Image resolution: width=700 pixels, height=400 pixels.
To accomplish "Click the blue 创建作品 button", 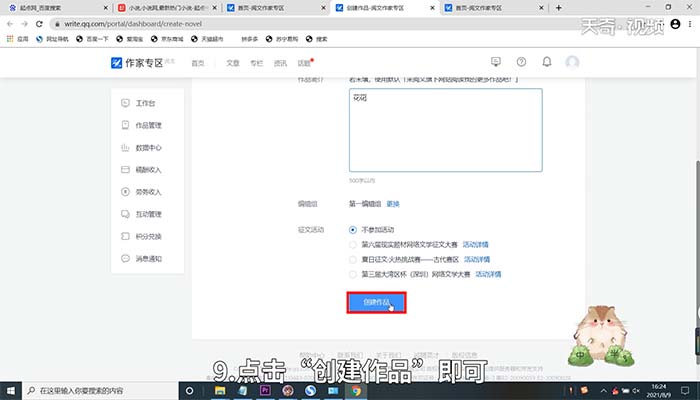I will tap(376, 303).
